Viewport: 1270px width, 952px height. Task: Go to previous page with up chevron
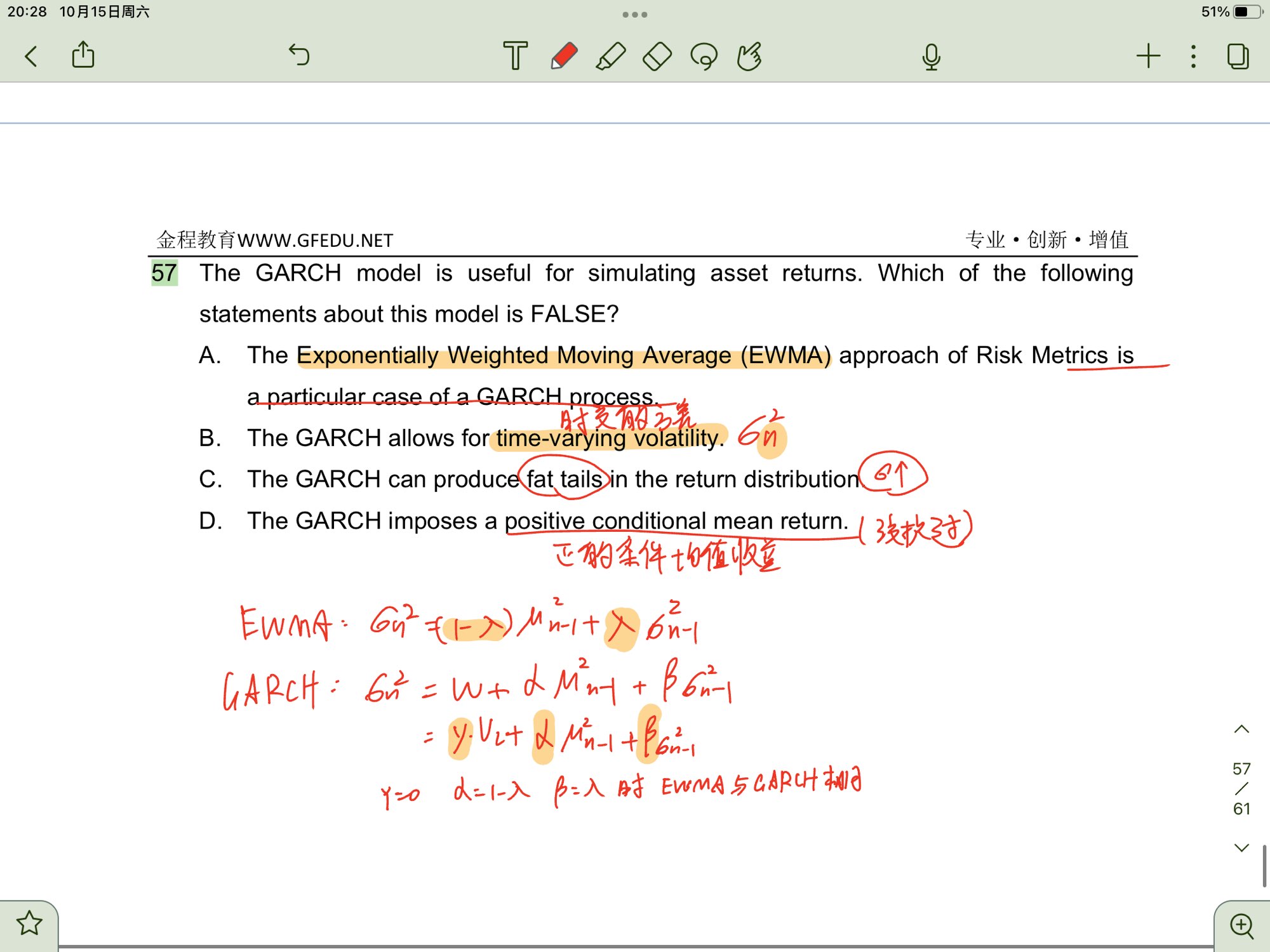(1241, 729)
